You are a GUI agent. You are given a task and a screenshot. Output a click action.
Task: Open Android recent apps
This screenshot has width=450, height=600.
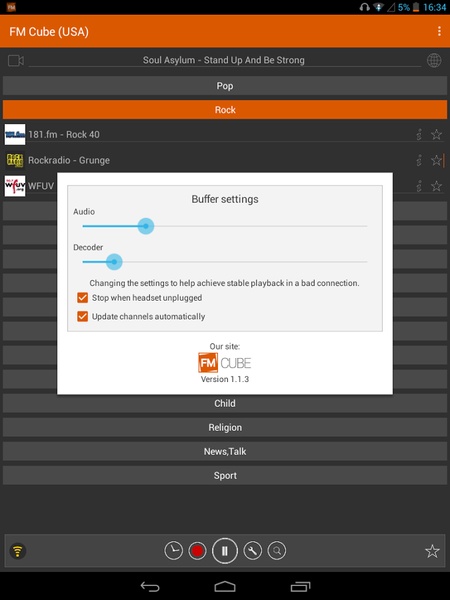[300, 586]
